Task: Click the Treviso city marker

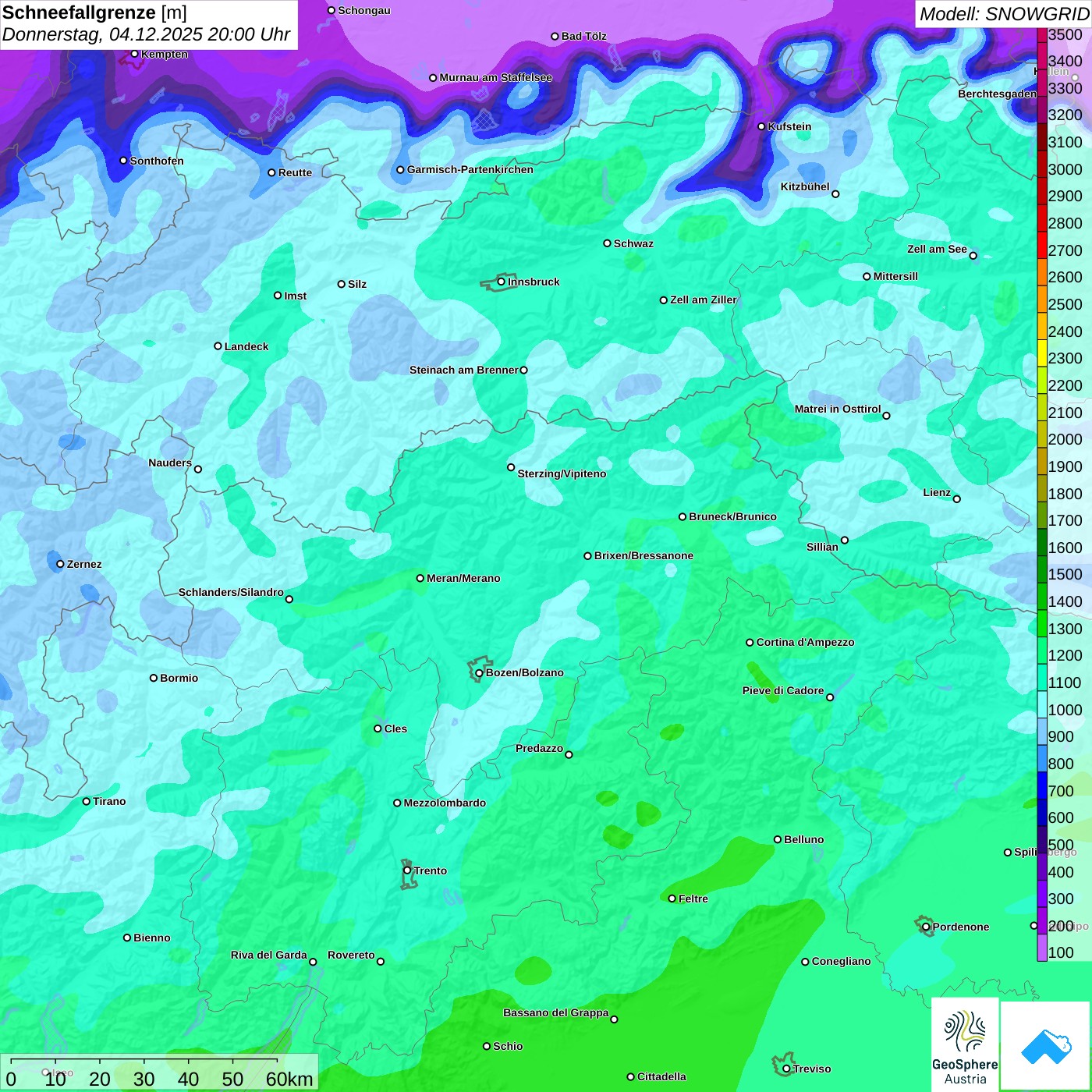Action: pos(786,1069)
